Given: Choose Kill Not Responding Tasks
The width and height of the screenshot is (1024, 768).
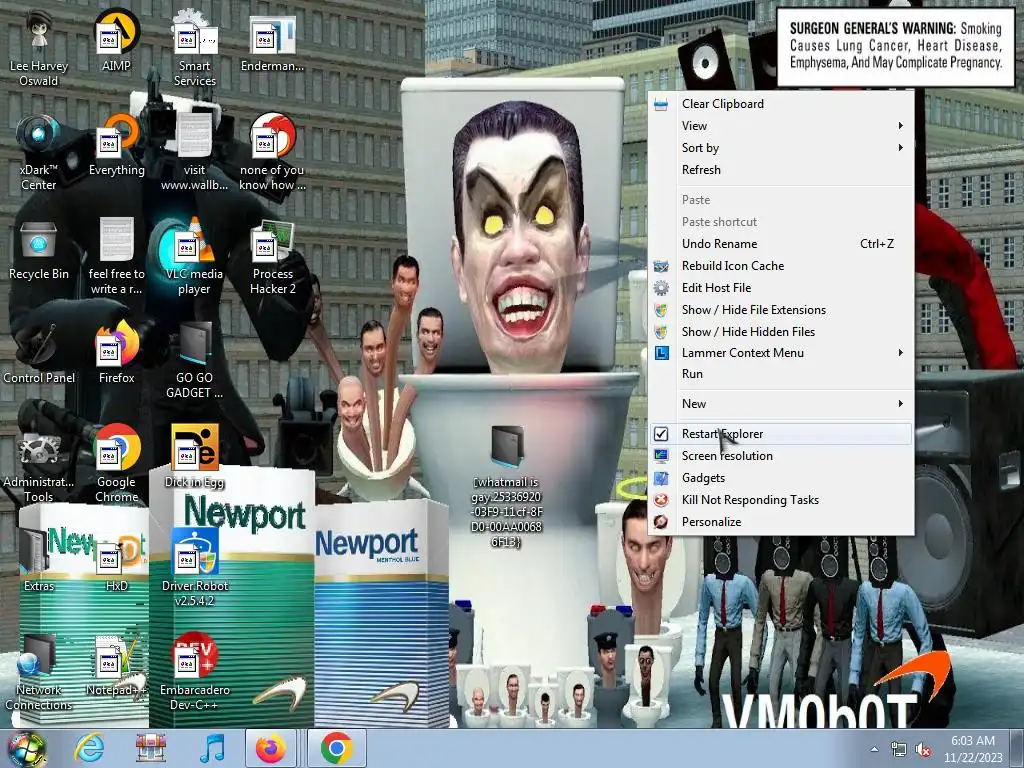Looking at the screenshot, I should pyautogui.click(x=780, y=500).
